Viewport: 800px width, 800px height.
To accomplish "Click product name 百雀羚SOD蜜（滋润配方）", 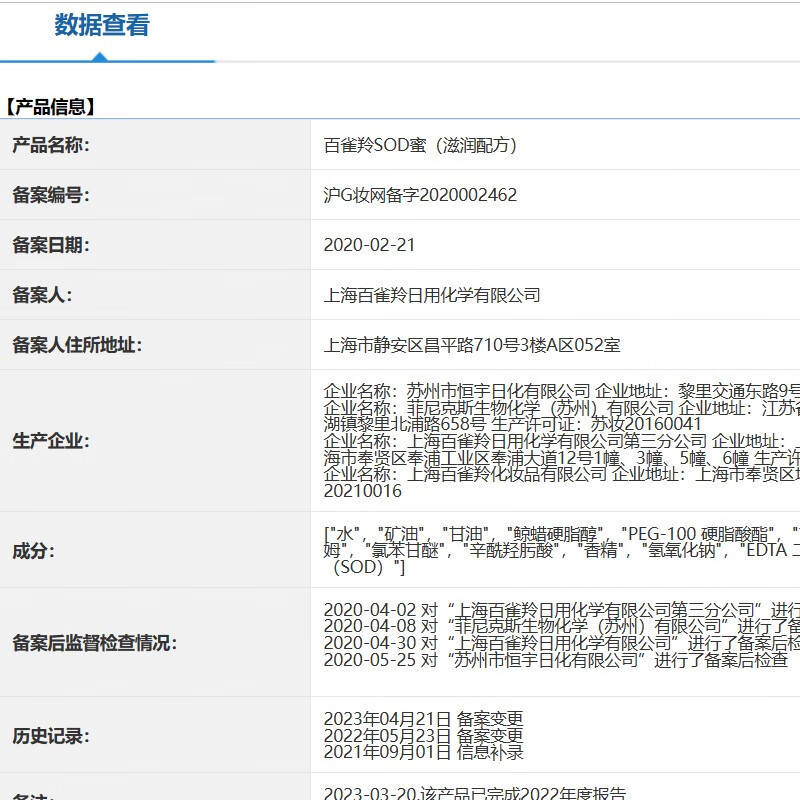I will (420, 145).
